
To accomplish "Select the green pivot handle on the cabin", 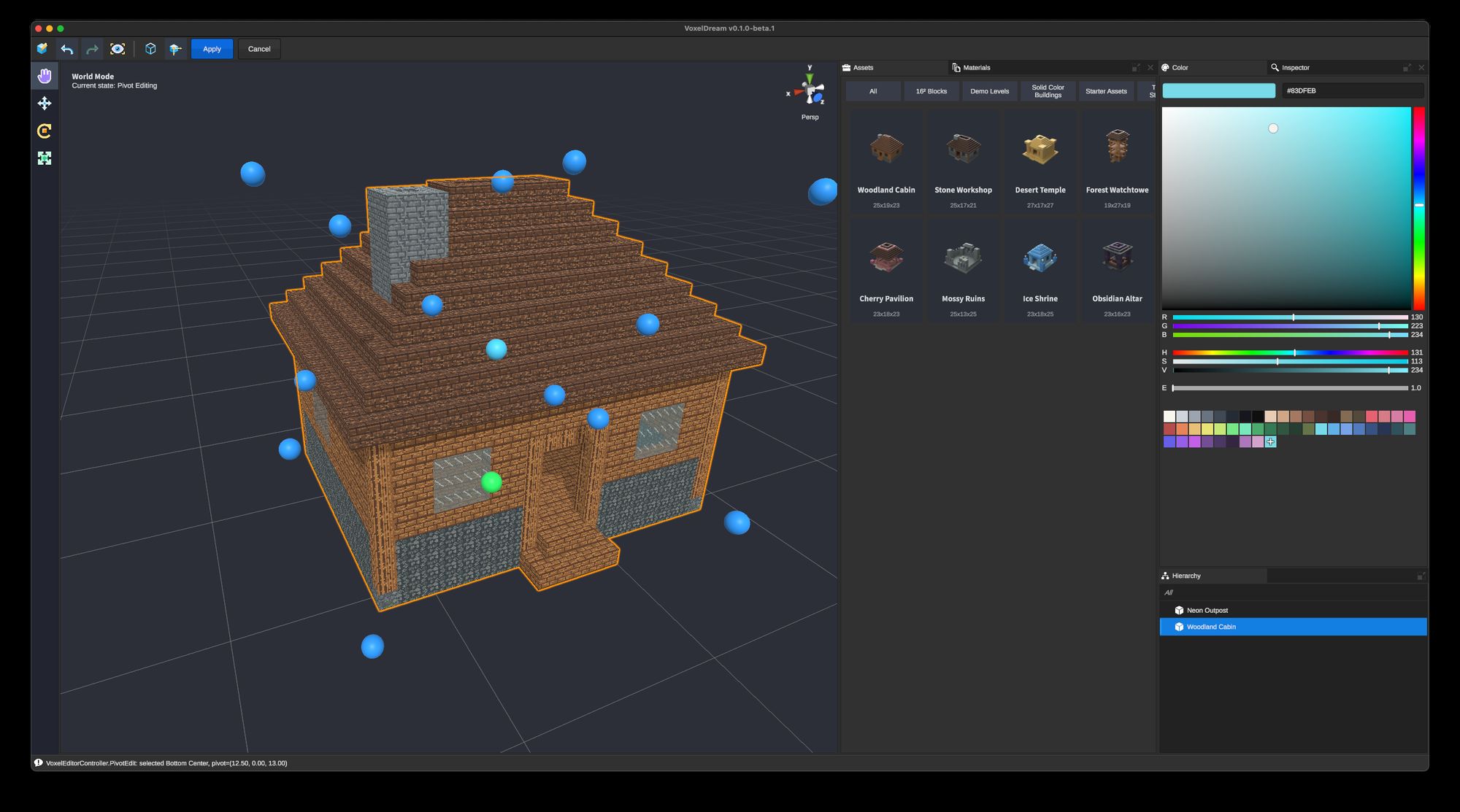I will 492,482.
